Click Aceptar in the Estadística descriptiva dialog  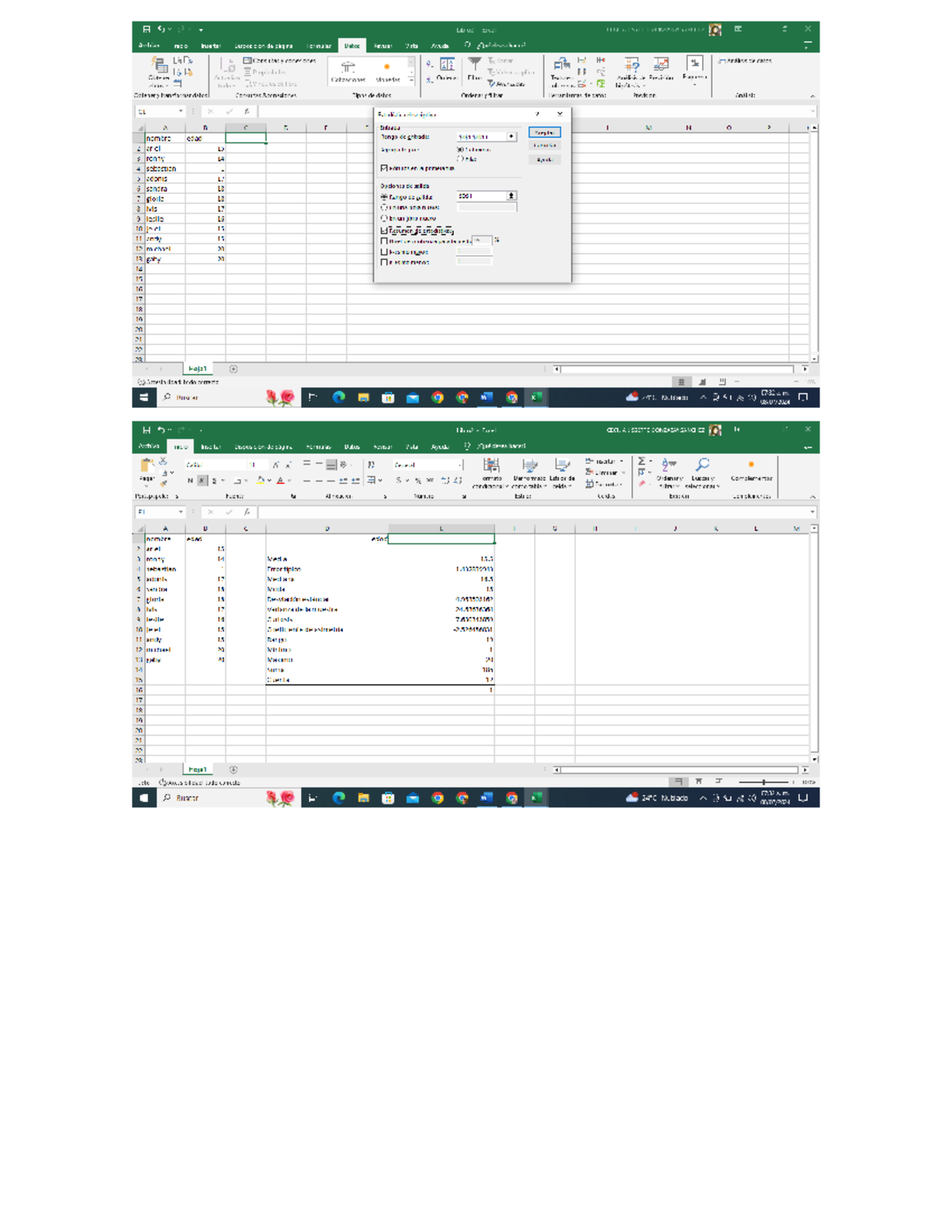click(544, 132)
